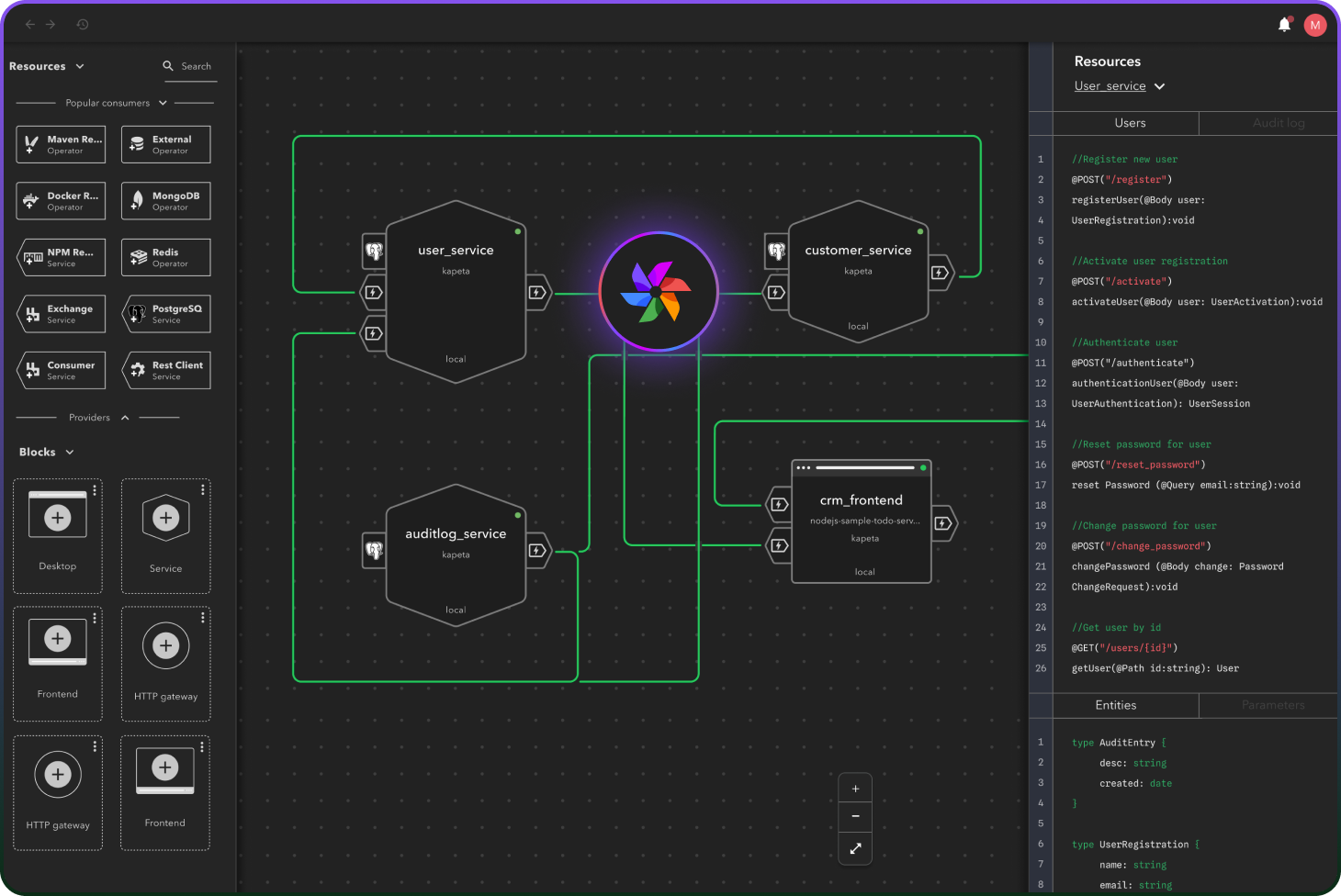
Task: Select the NPM Registry service block
Action: [x=61, y=257]
